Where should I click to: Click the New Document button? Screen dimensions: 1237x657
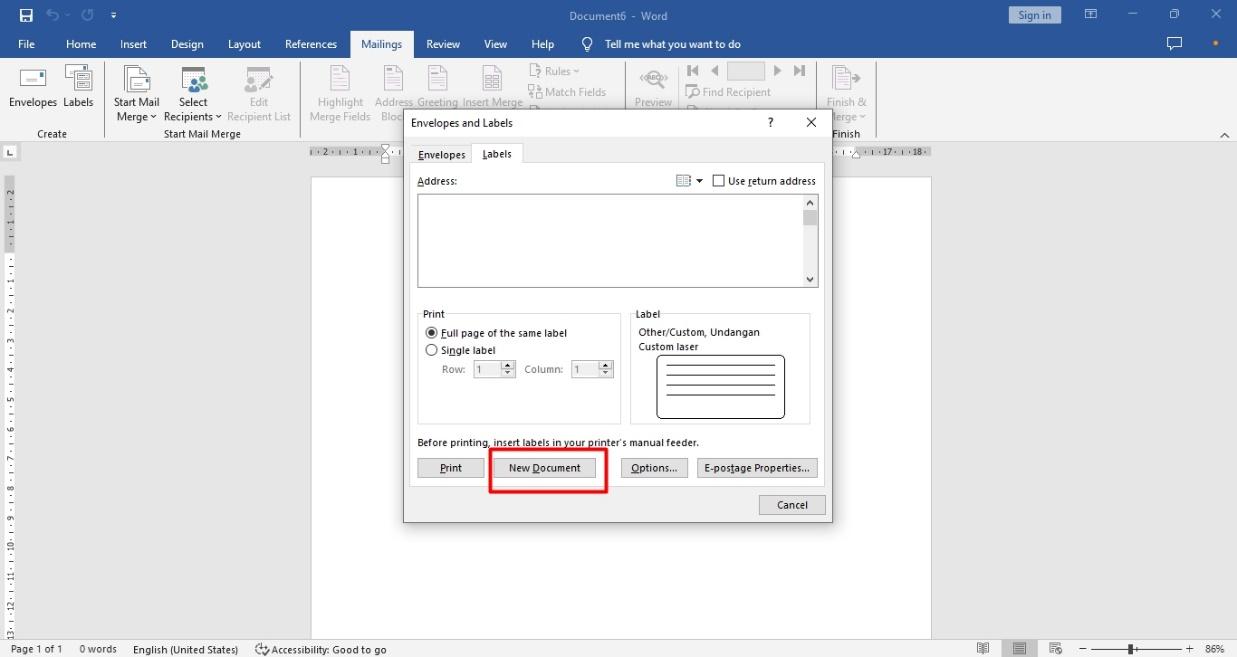pyautogui.click(x=544, y=468)
